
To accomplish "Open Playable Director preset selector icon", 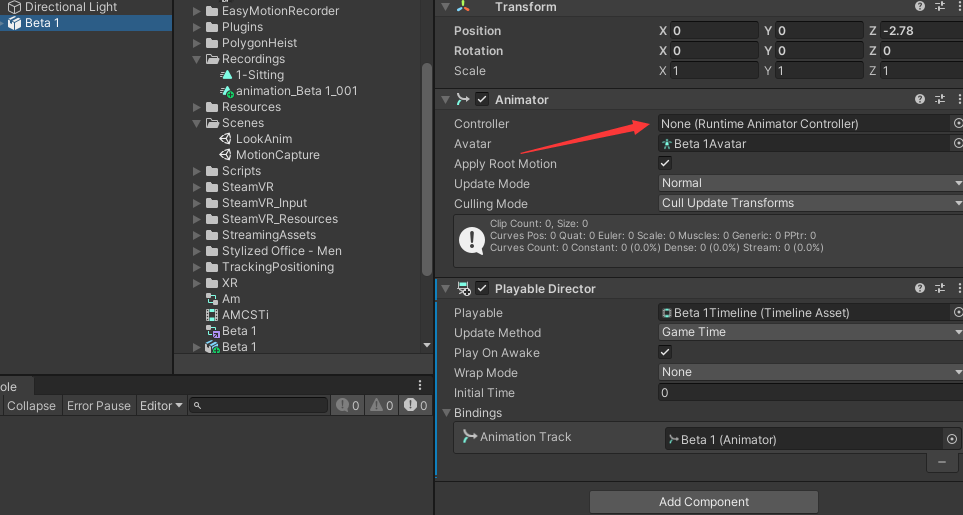I will point(940,288).
